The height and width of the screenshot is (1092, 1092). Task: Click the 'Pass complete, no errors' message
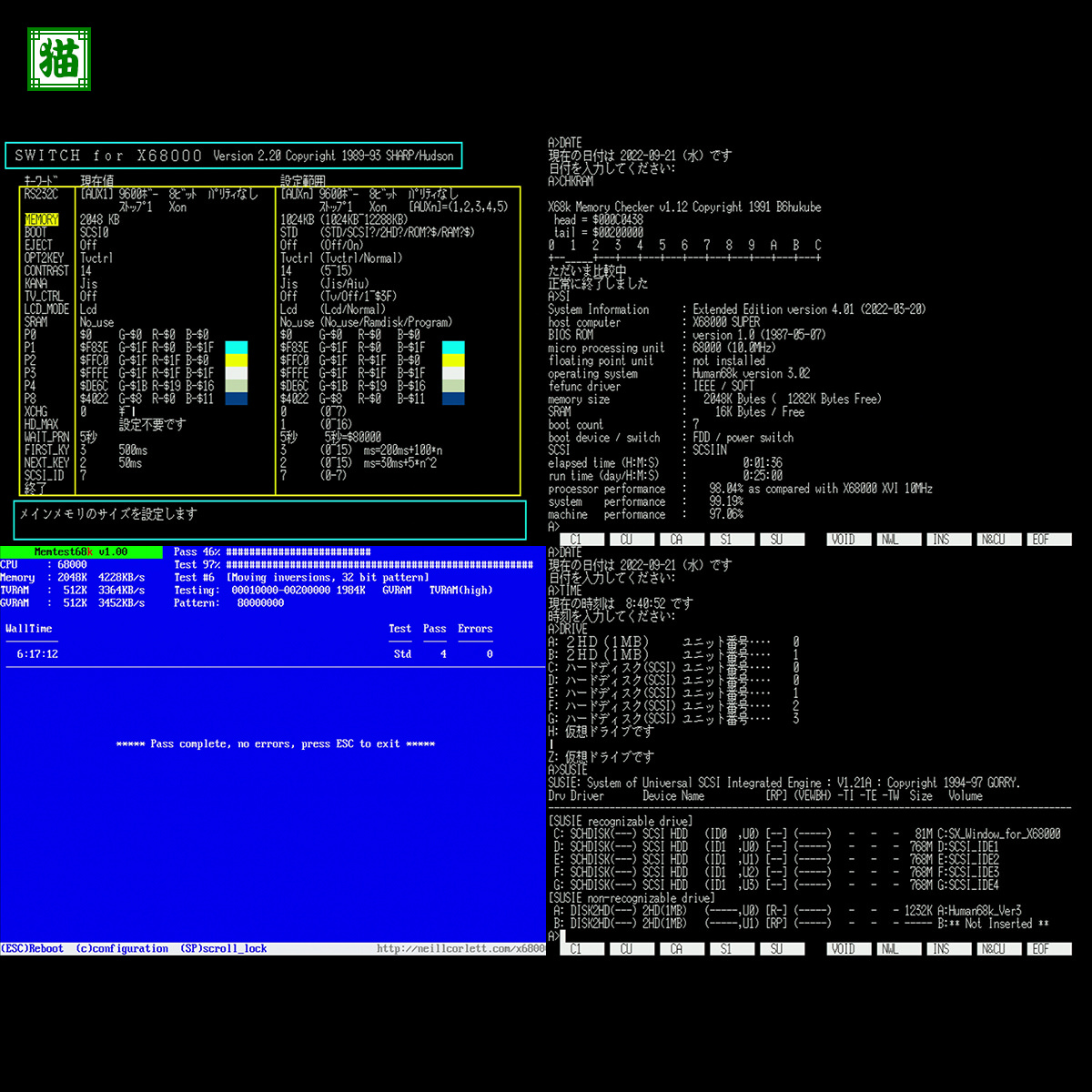(x=276, y=744)
